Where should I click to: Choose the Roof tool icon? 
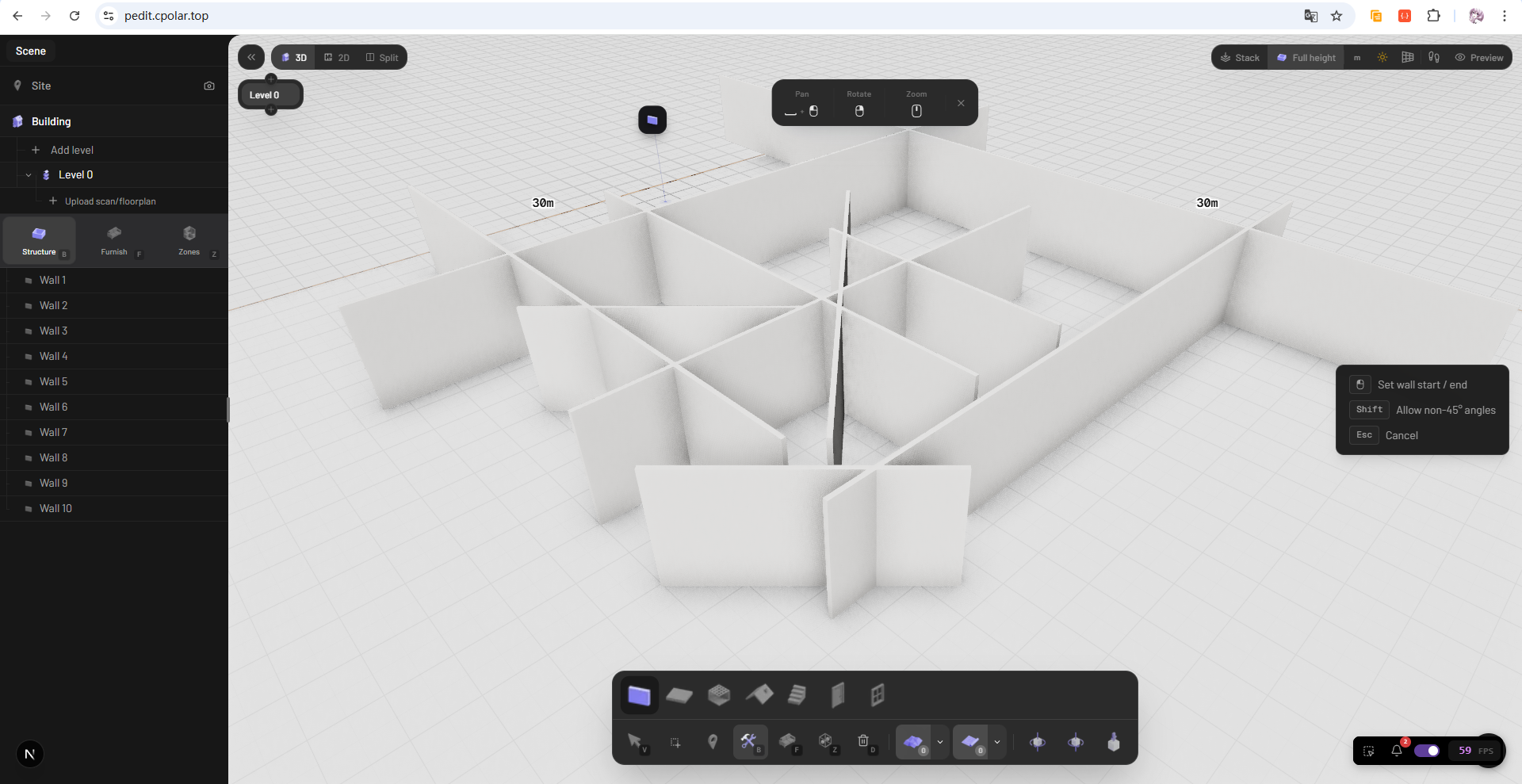tap(759, 695)
